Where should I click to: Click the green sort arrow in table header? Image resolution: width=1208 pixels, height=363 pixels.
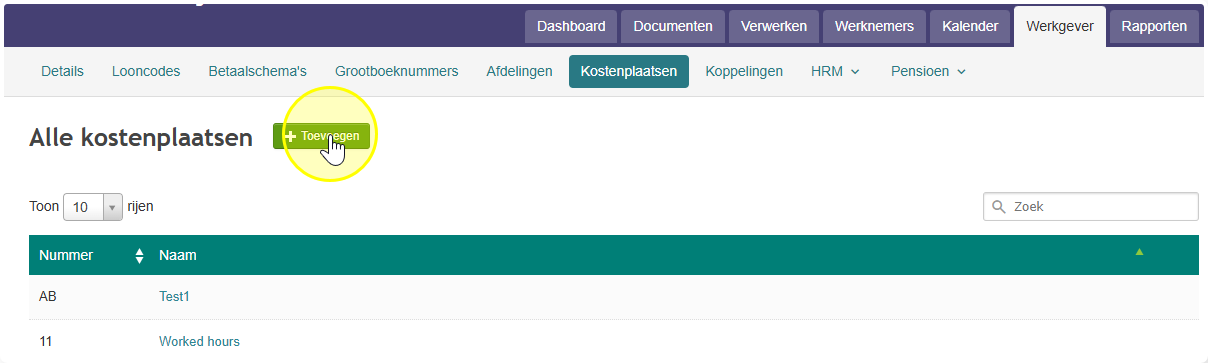1139,251
